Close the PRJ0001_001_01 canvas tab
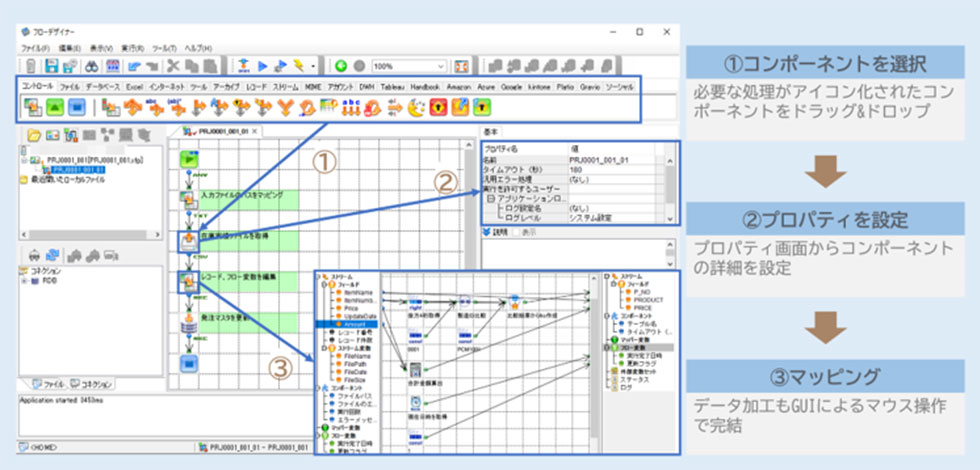Image resolution: width=980 pixels, height=470 pixels. click(255, 131)
